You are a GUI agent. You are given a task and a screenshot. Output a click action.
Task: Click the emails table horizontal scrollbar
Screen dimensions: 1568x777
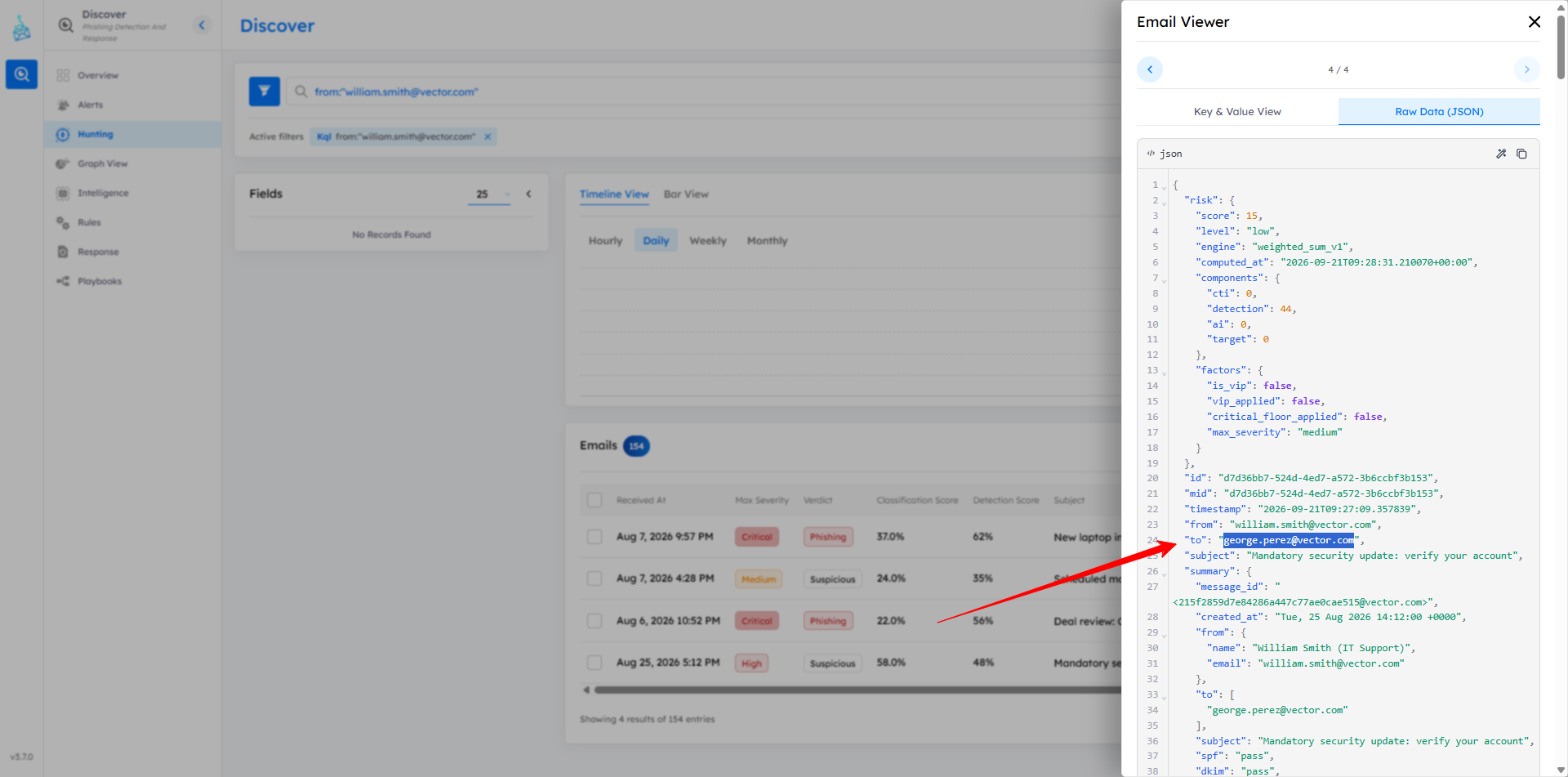pyautogui.click(x=857, y=690)
